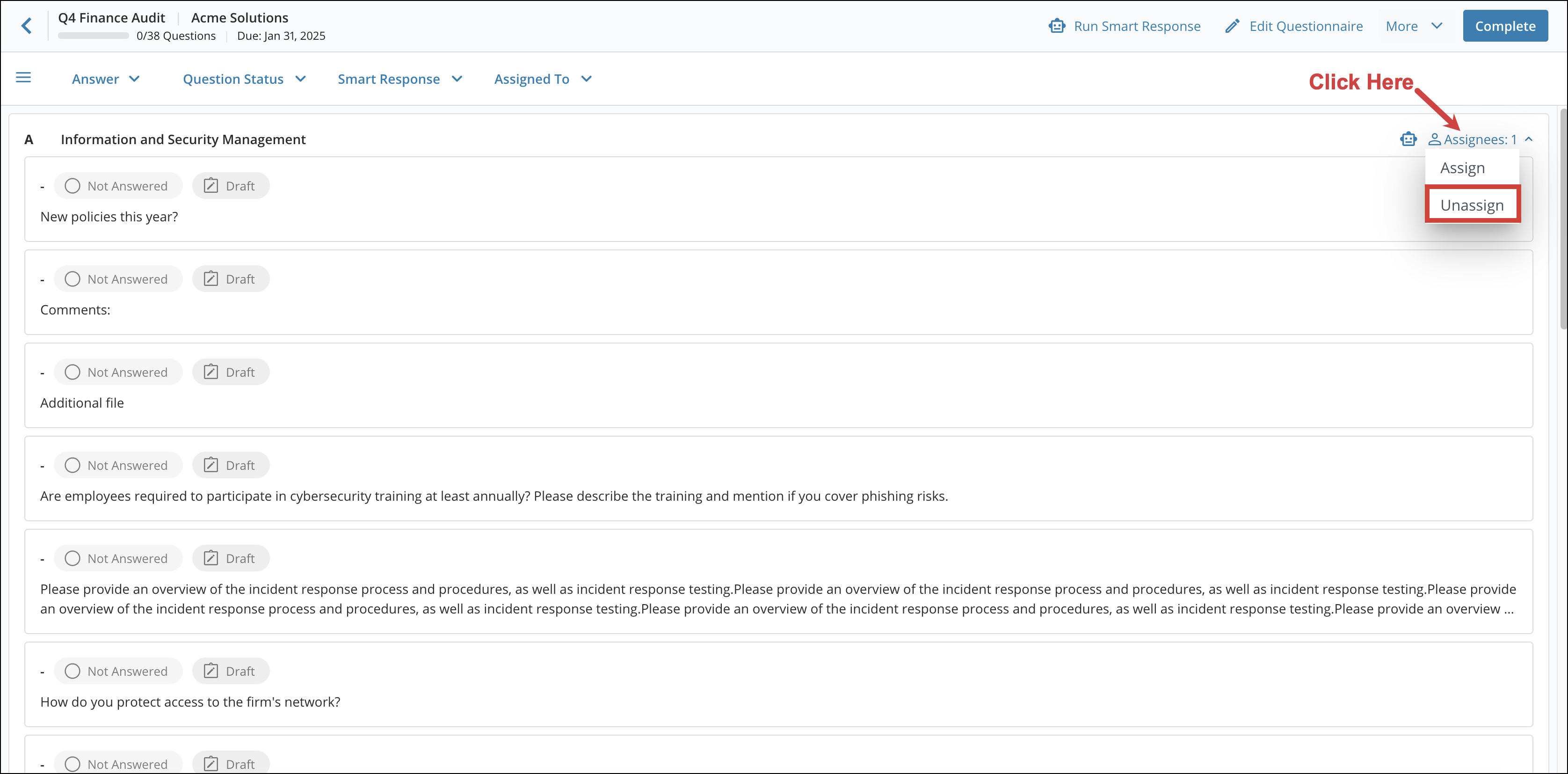Viewport: 1568px width, 774px height.
Task: Click the 0/38 Questions progress bar
Action: [94, 36]
